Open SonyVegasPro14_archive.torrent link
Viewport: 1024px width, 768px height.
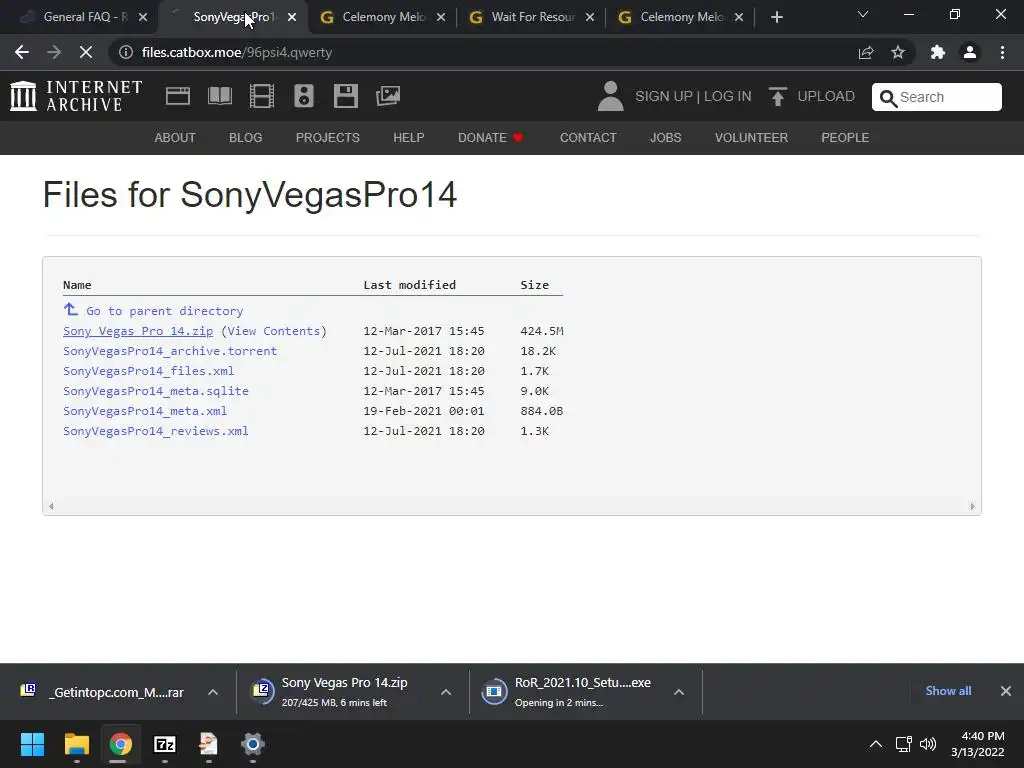click(x=170, y=351)
